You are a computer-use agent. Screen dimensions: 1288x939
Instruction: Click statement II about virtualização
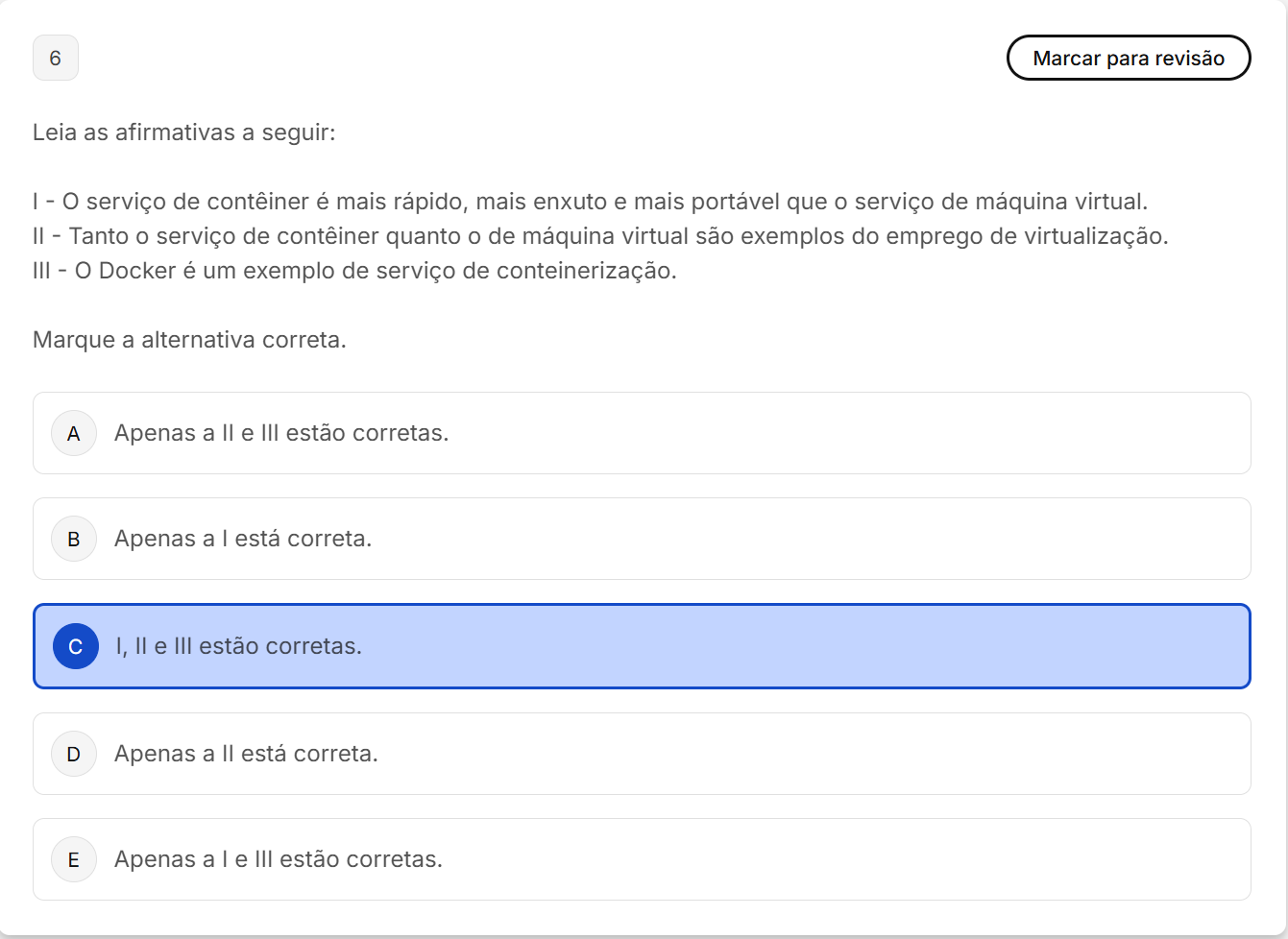click(600, 237)
